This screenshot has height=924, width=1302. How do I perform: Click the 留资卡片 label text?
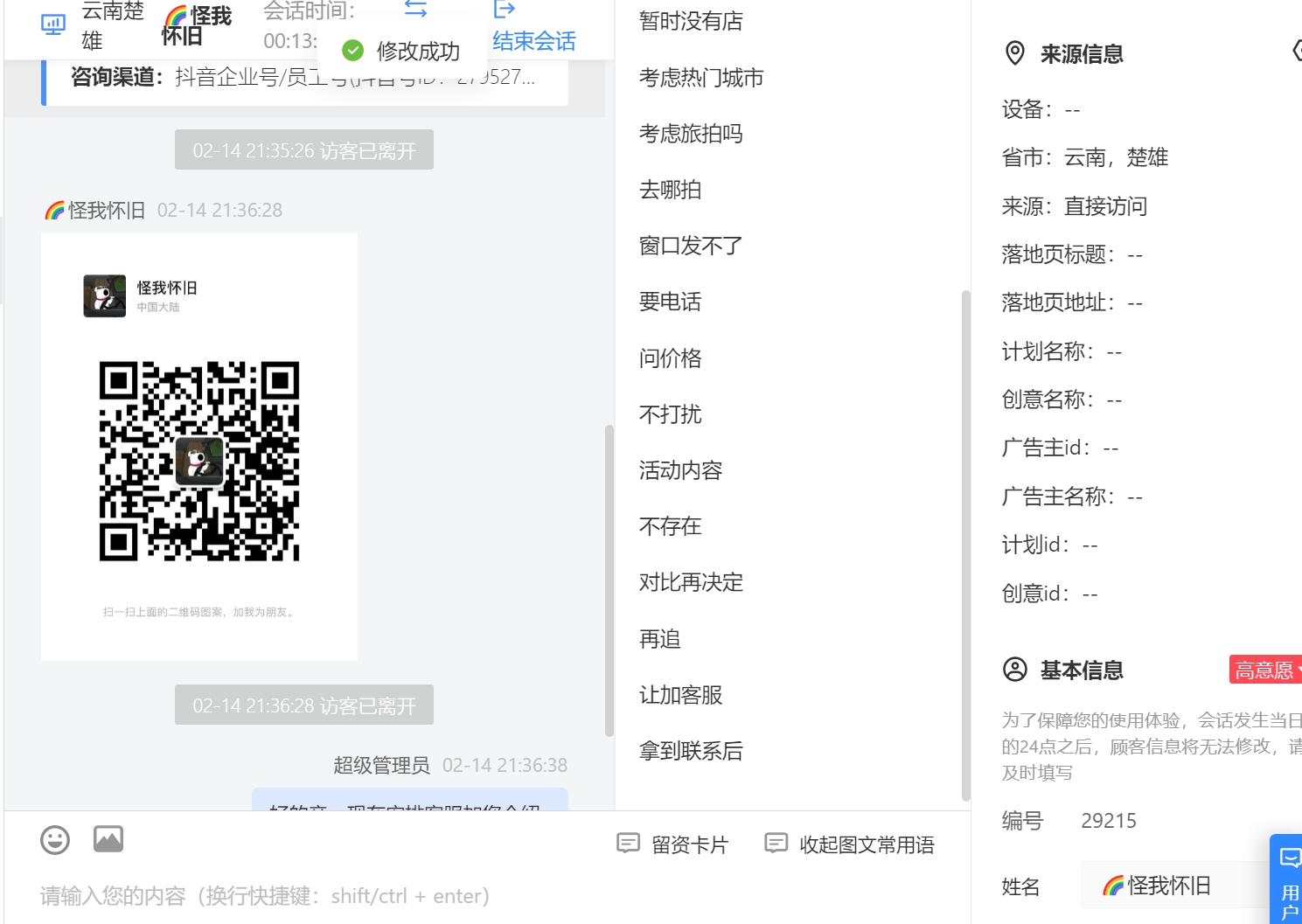pyautogui.click(x=690, y=844)
